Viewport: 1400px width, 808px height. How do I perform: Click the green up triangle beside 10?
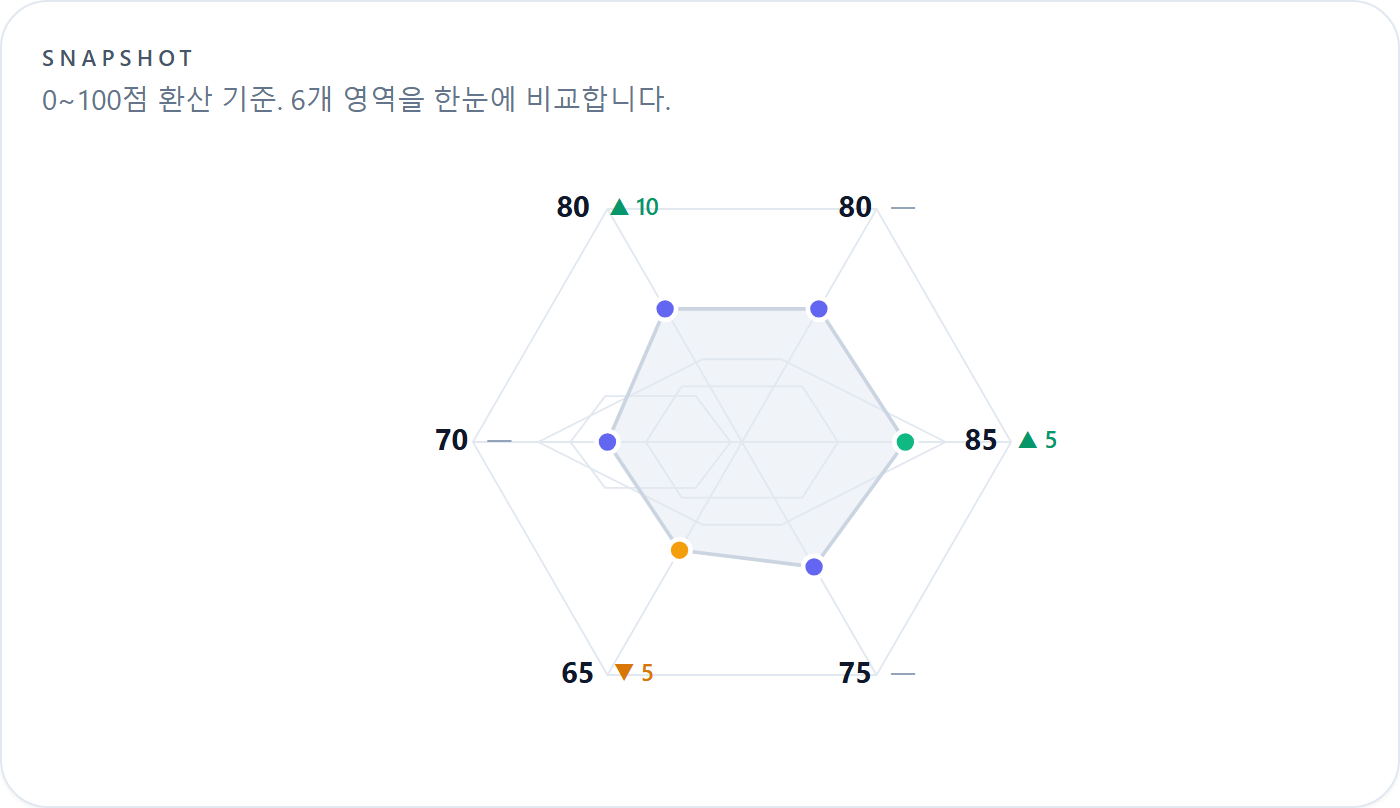tap(619, 207)
